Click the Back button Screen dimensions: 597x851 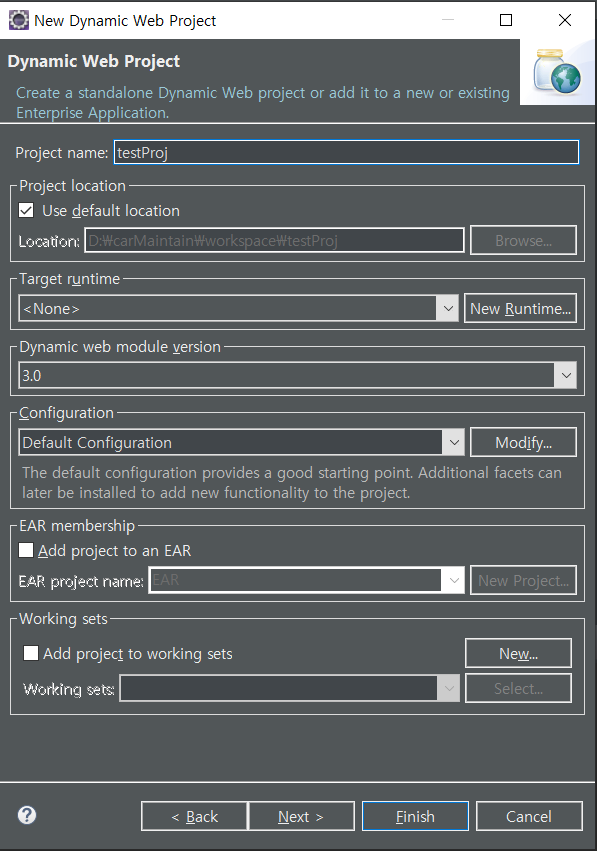click(194, 816)
